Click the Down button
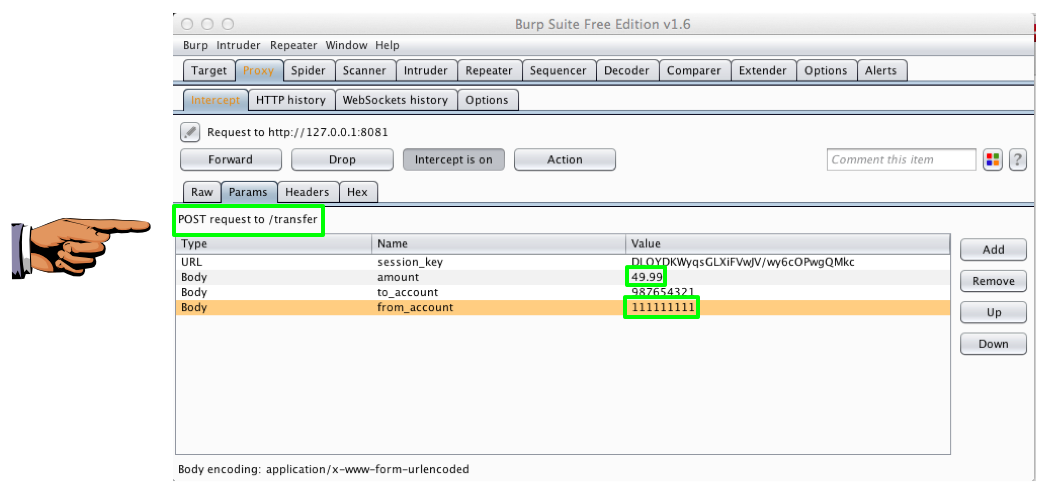 [993, 344]
